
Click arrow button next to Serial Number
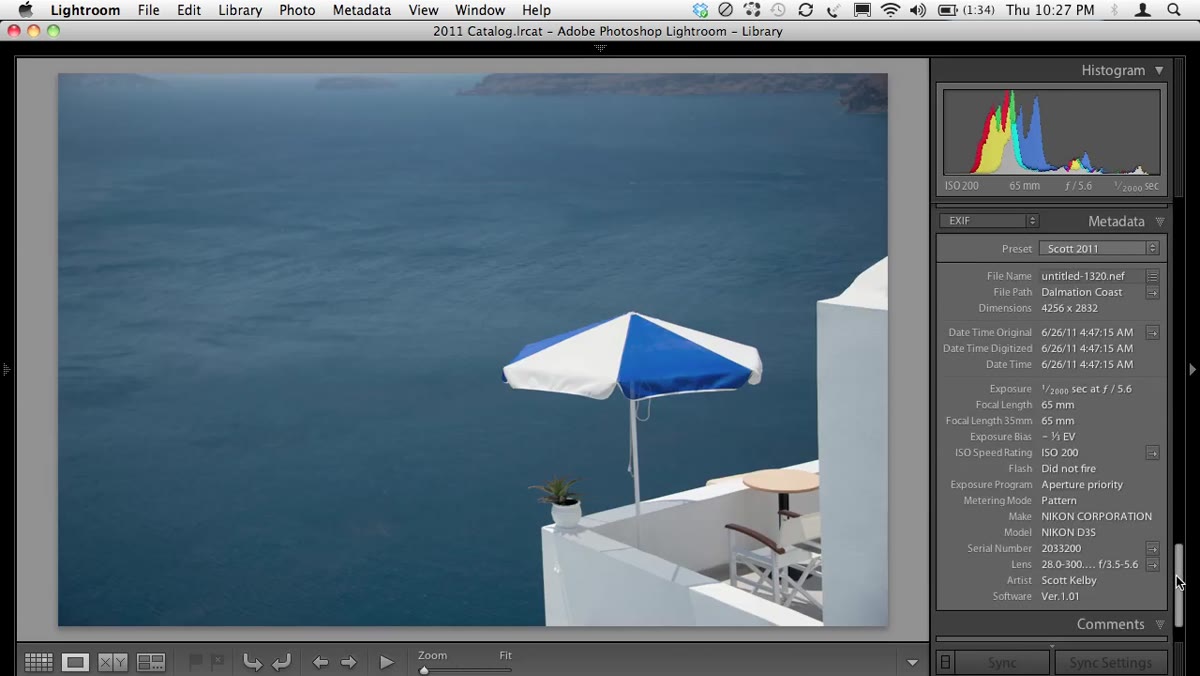pos(1152,548)
